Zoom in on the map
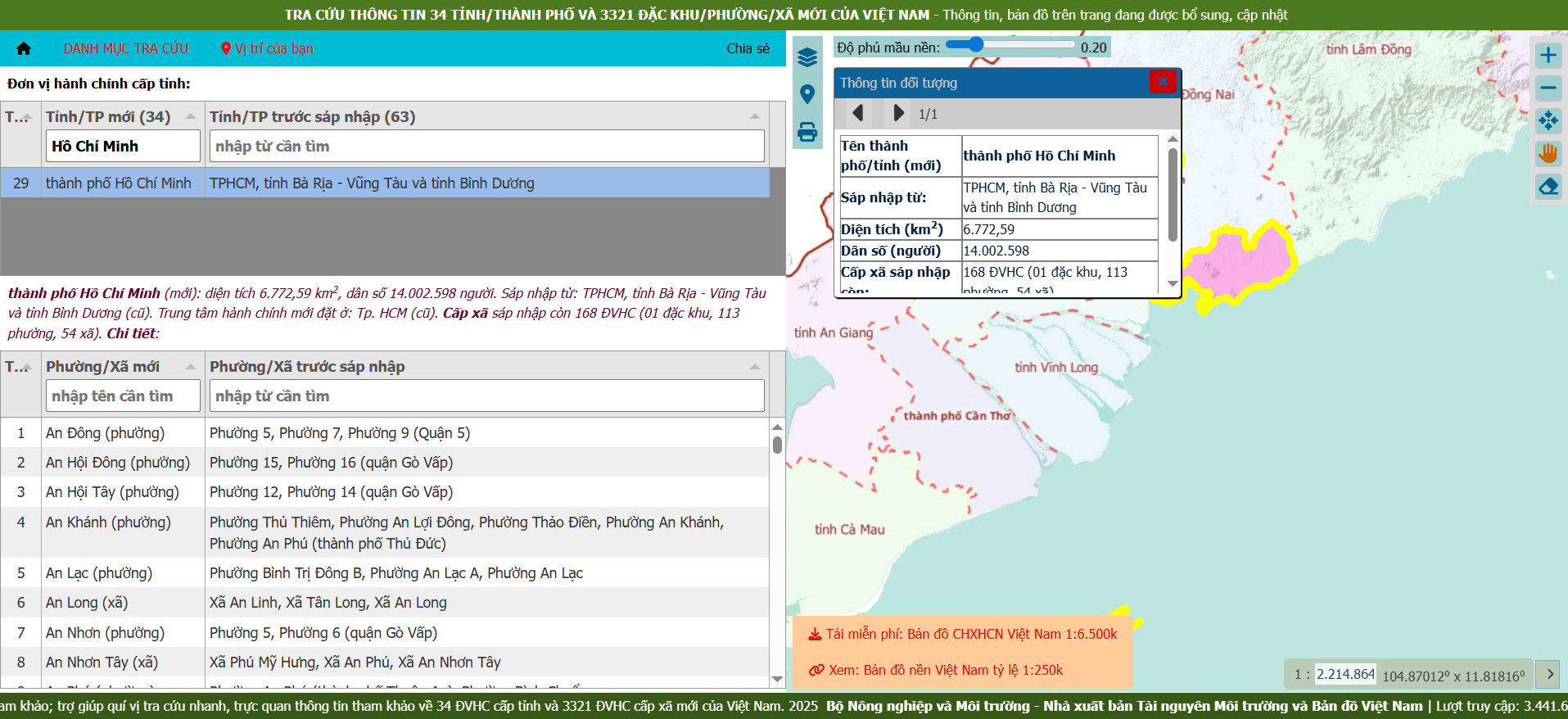 (1548, 56)
